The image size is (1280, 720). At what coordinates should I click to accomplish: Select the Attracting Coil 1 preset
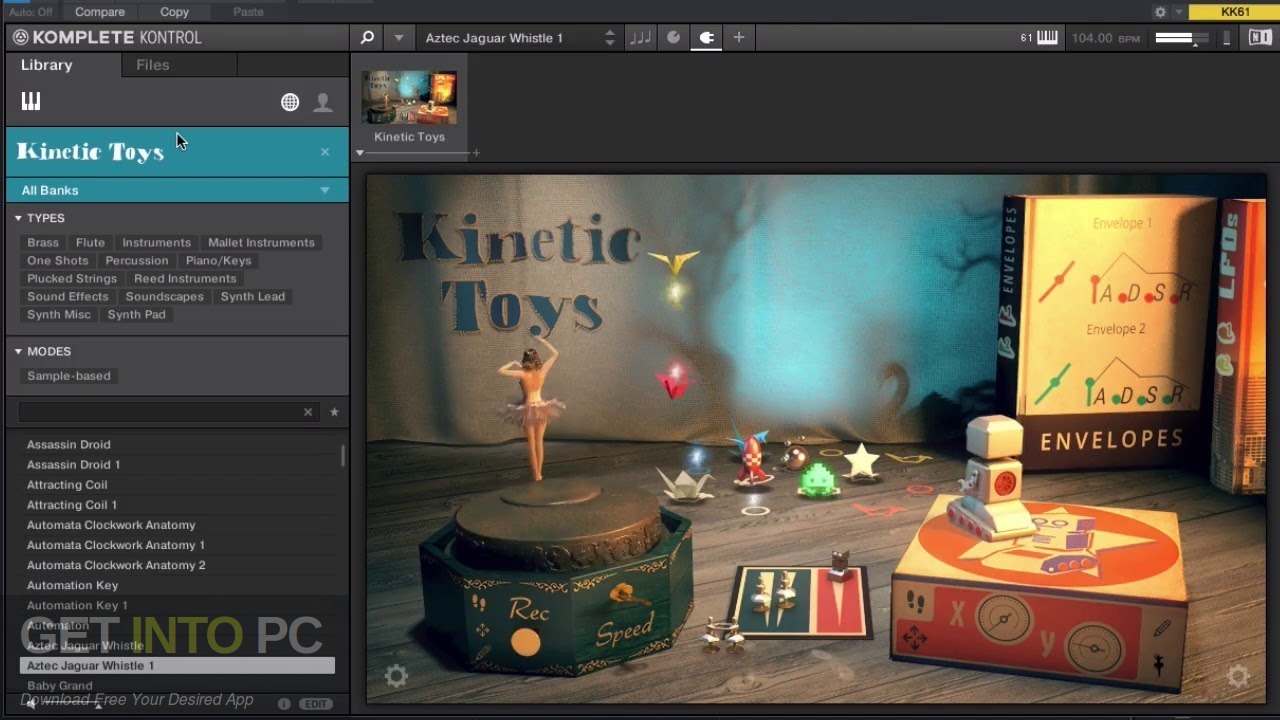(178, 504)
